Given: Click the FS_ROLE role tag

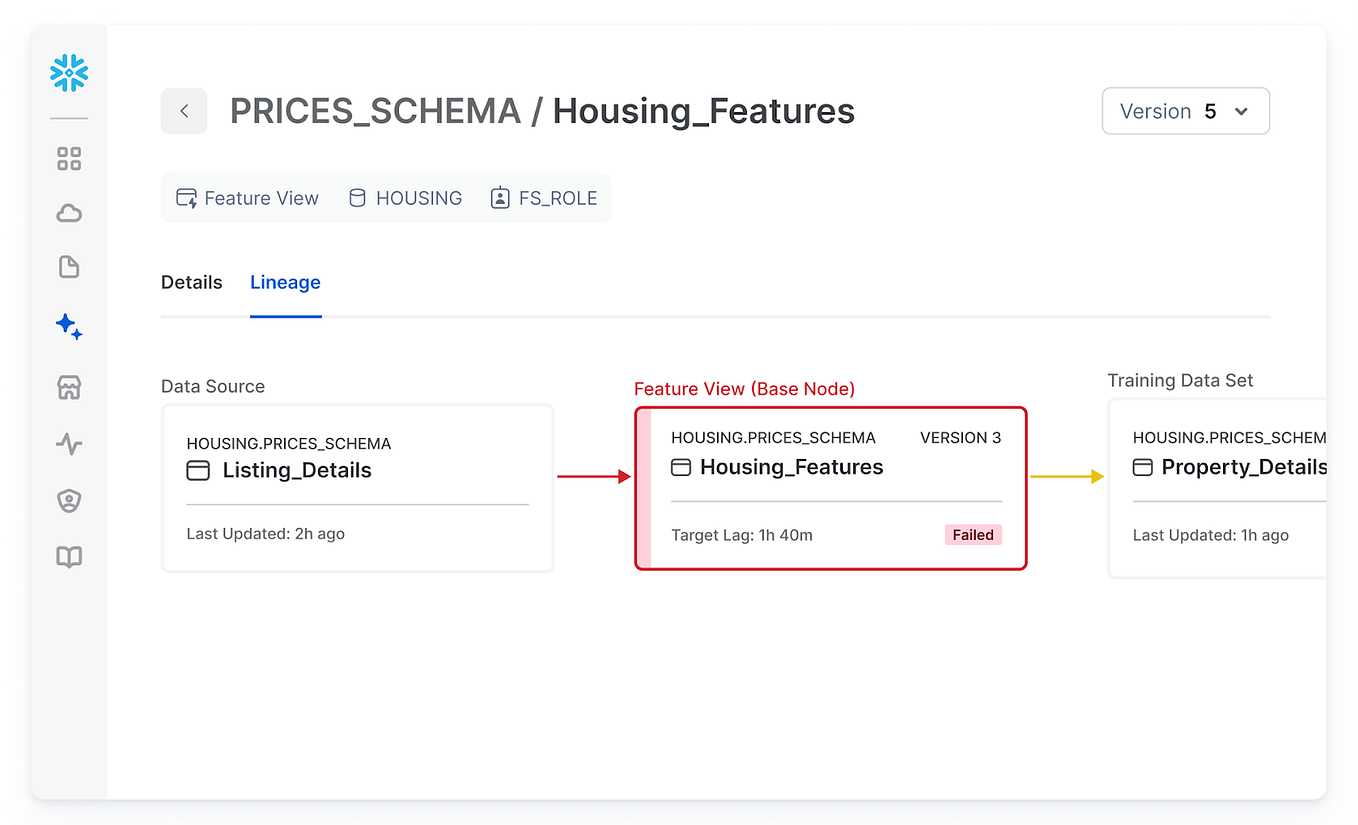Looking at the screenshot, I should 544,198.
